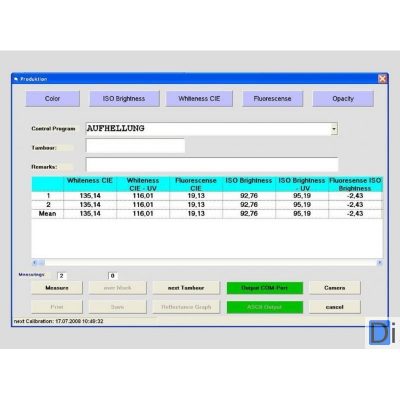This screenshot has height=400, width=400.
Task: Click the -2,43 value in the Mean row
Action: pos(355,214)
